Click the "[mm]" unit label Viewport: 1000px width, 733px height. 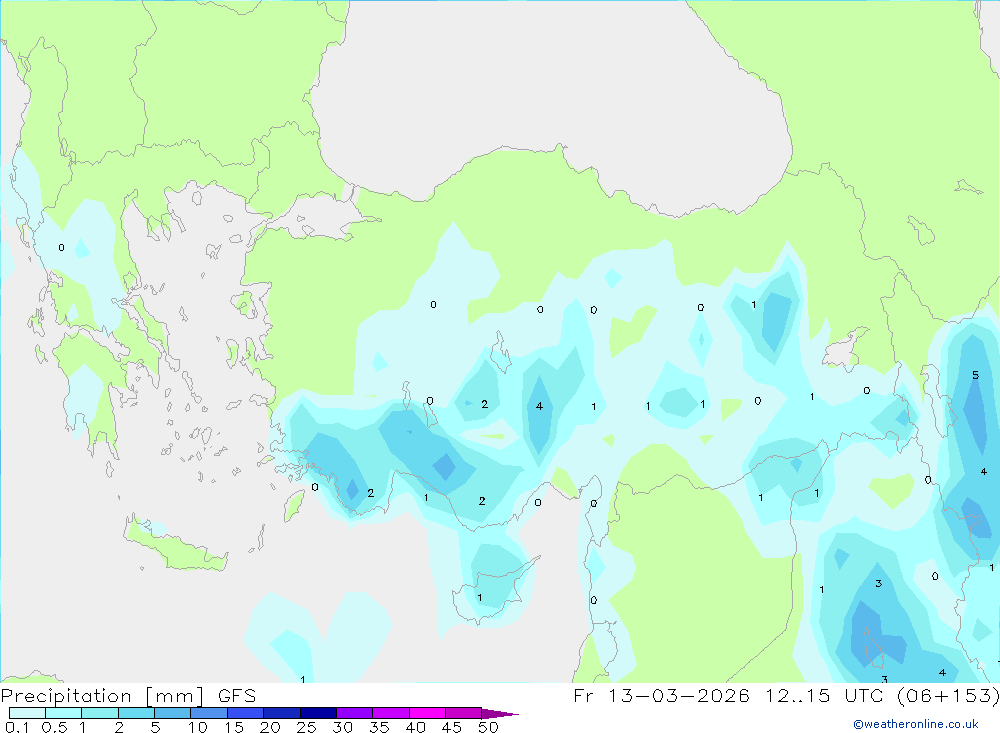(175, 695)
